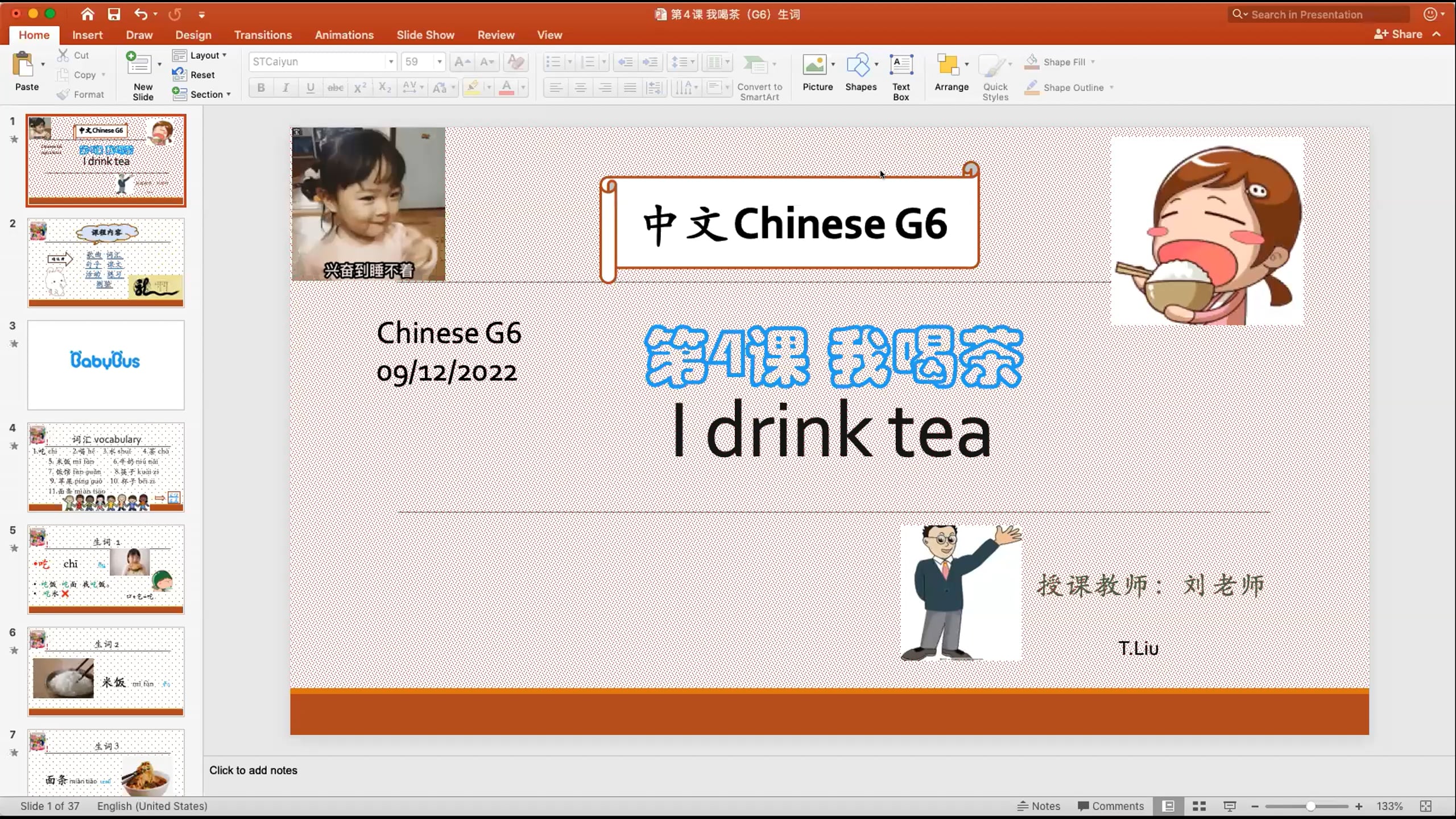This screenshot has width=1456, height=819.
Task: Click the New Slide icon
Action: point(138,64)
